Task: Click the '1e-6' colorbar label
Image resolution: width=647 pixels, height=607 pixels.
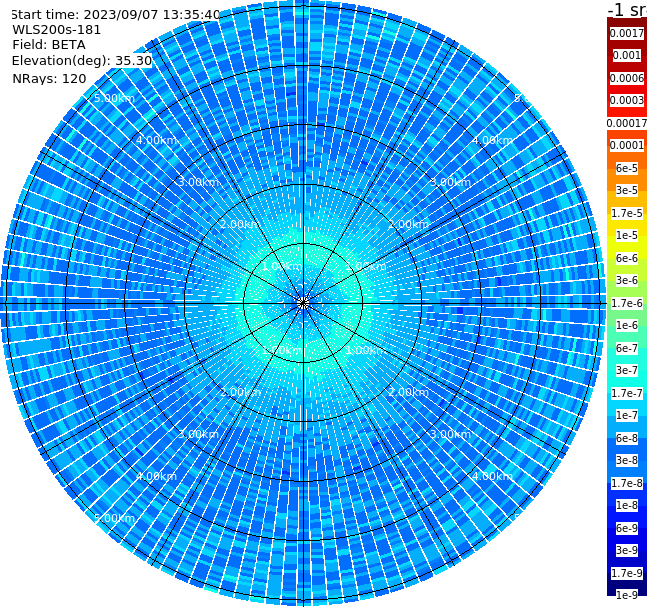Action: [x=627, y=325]
